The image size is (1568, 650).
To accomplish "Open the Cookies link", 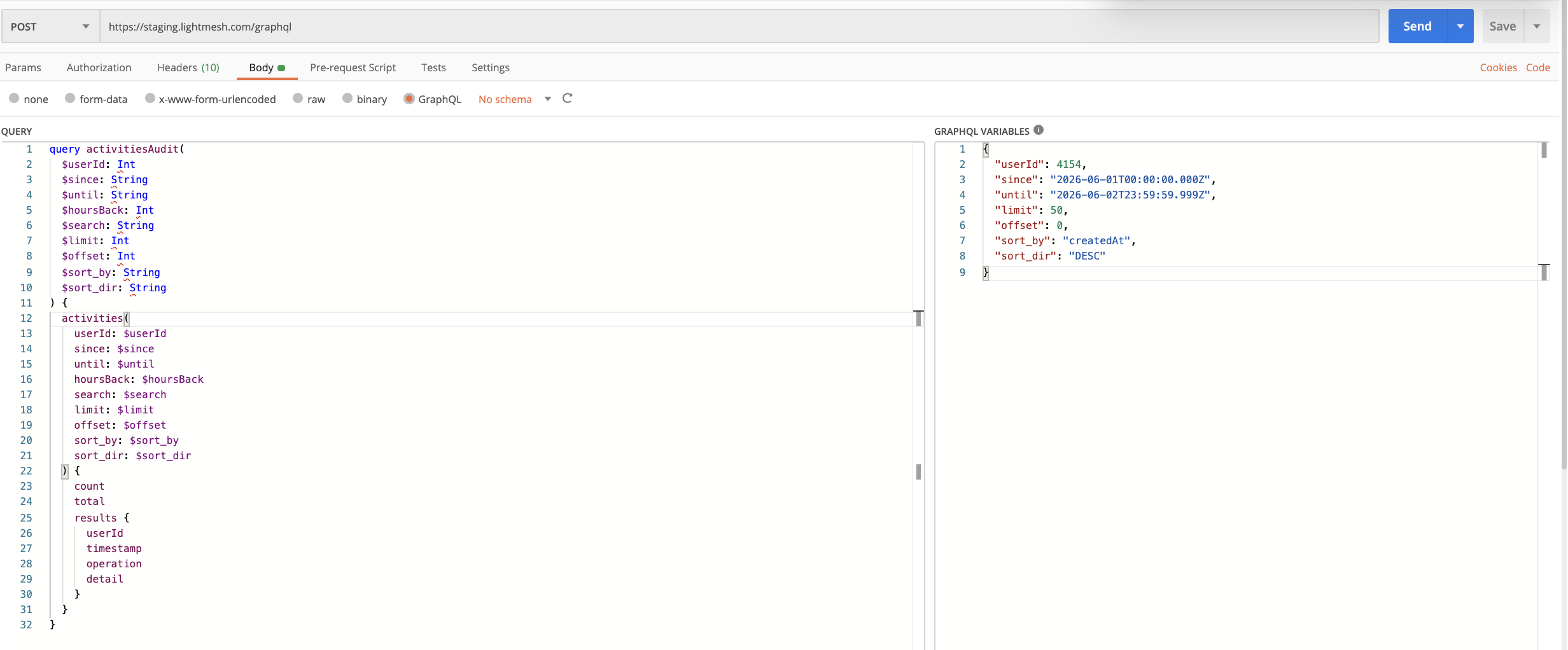I will point(1498,67).
